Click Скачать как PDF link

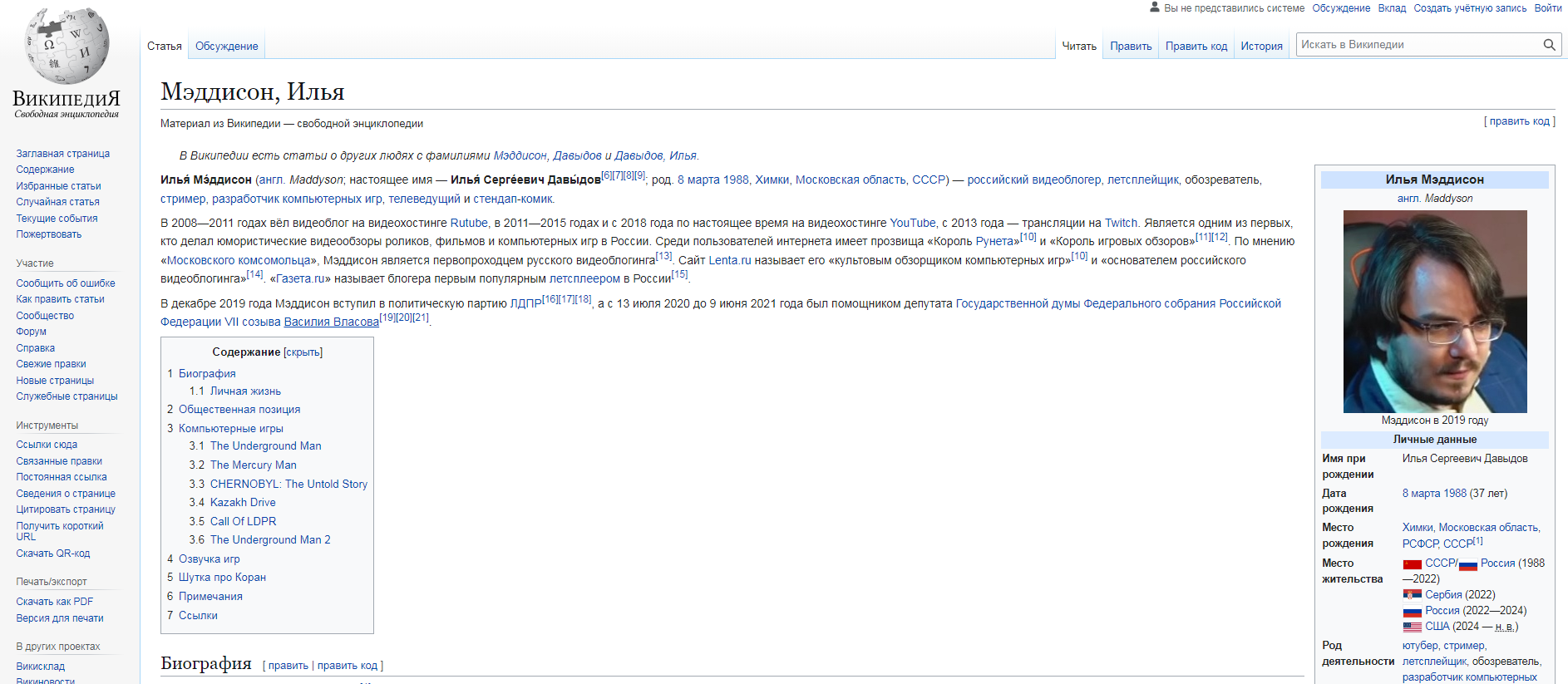[x=55, y=602]
